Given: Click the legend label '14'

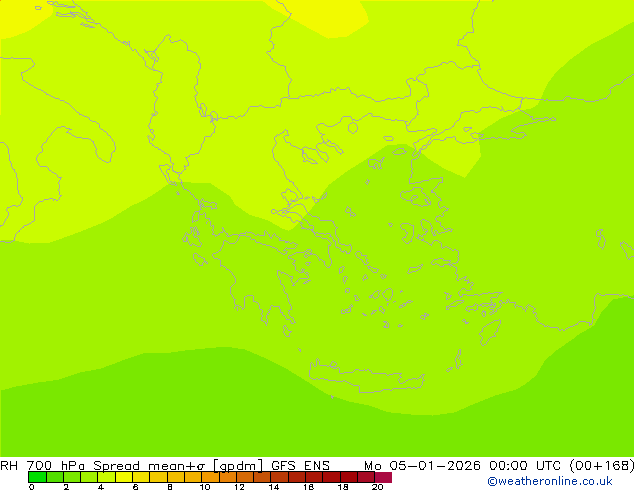Looking at the screenshot, I should click(x=274, y=487).
